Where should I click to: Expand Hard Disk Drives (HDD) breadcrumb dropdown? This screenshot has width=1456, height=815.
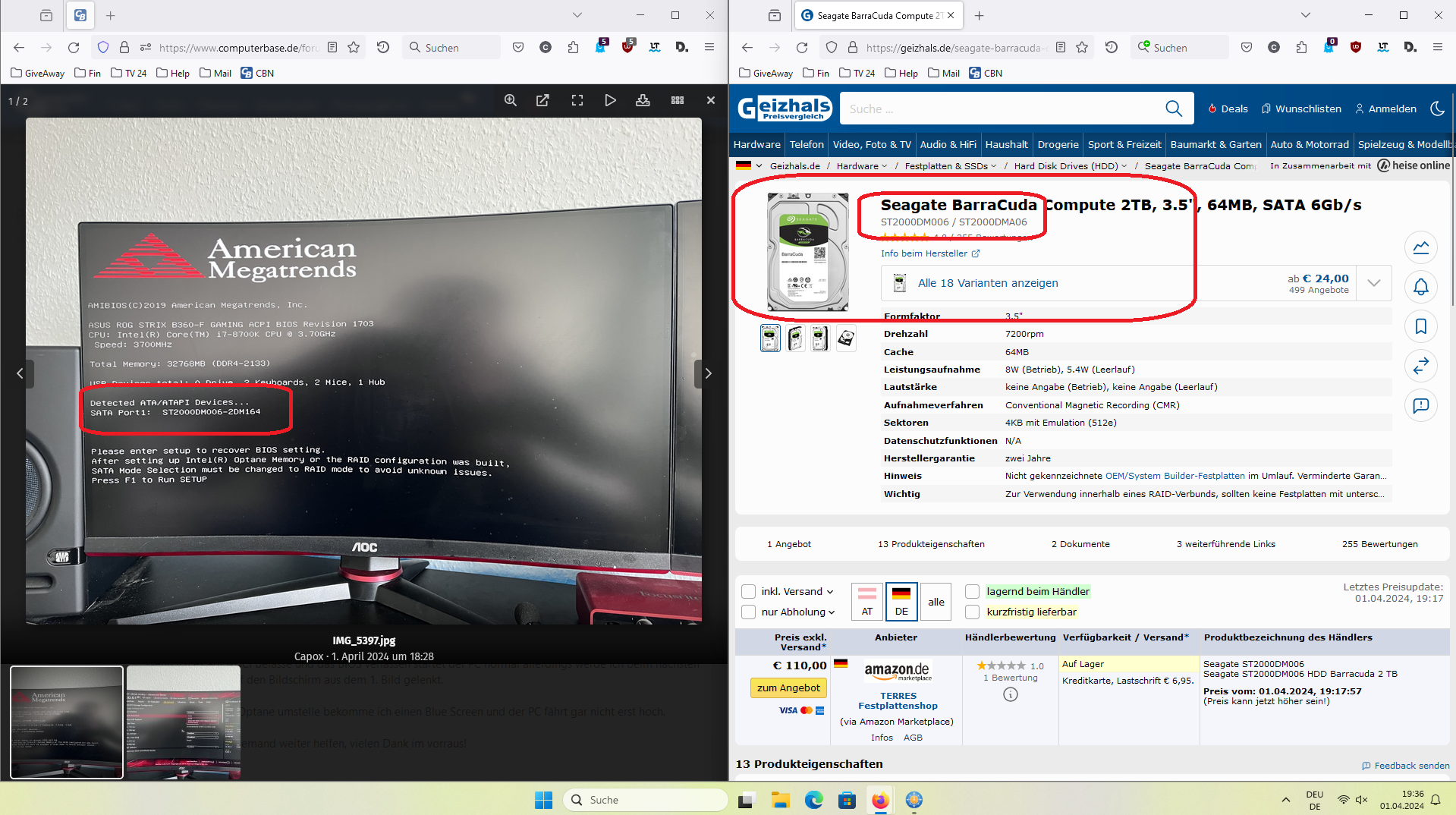coord(1123,166)
